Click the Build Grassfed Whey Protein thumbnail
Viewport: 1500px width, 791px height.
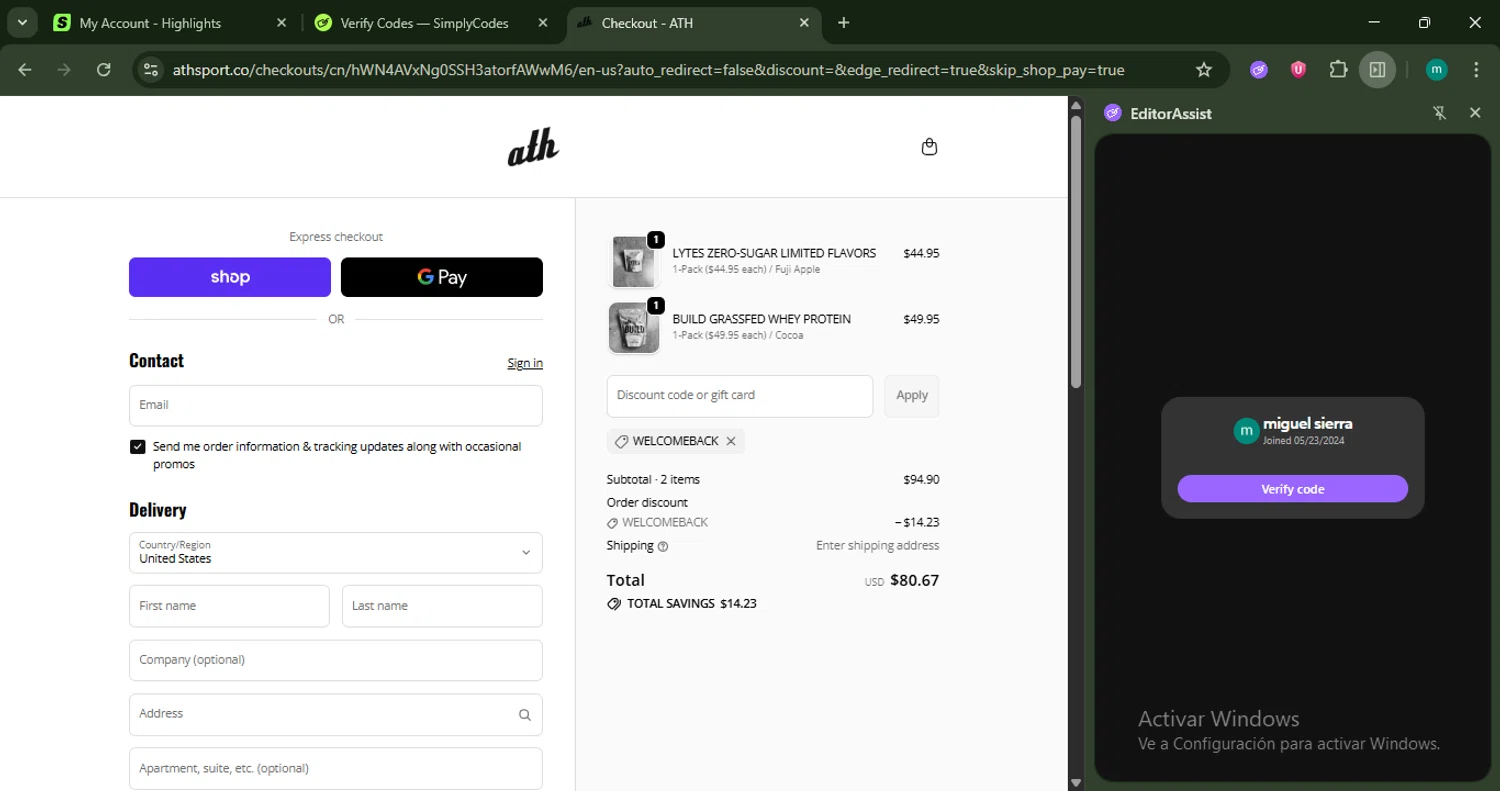pos(634,328)
